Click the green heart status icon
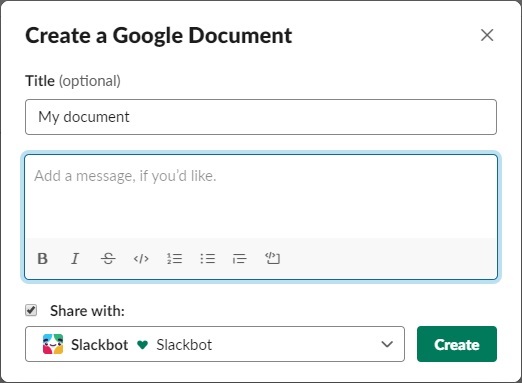The width and height of the screenshot is (522, 383). pyautogui.click(x=142, y=345)
